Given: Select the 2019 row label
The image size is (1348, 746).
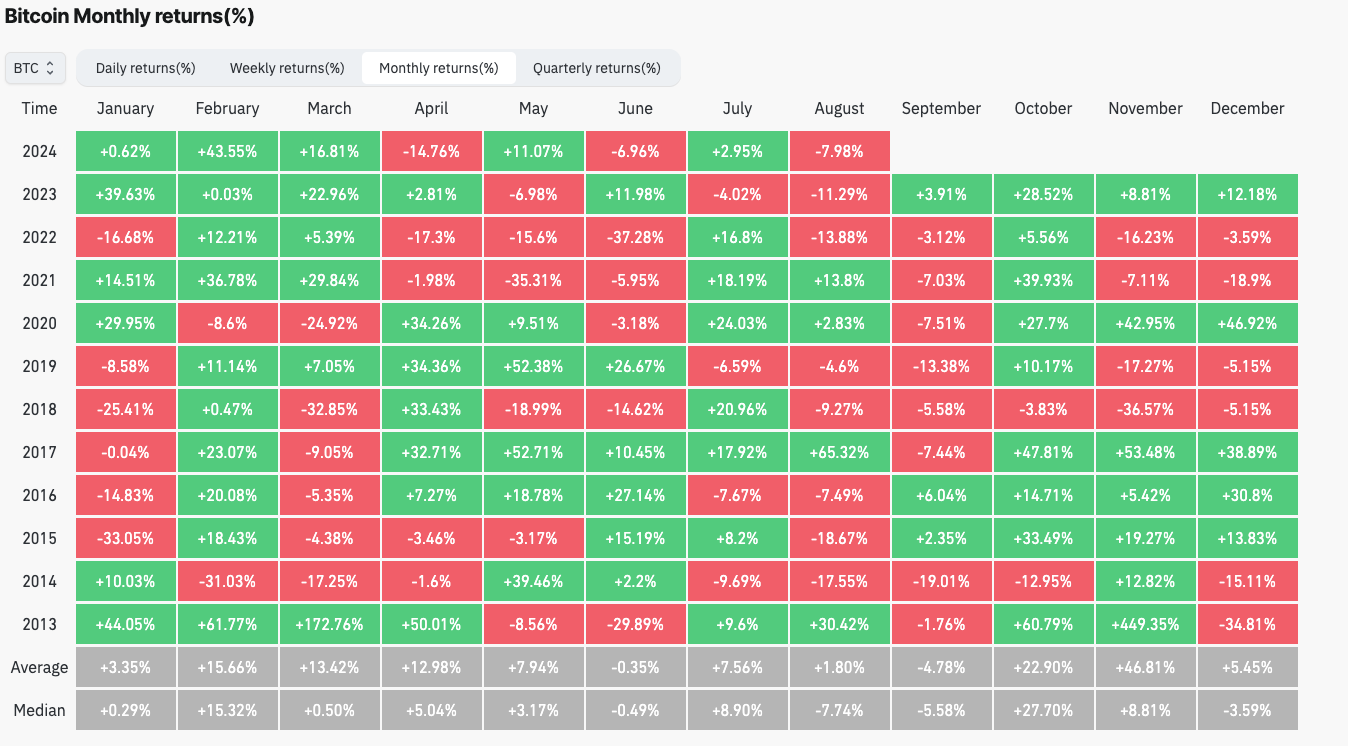Looking at the screenshot, I should pyautogui.click(x=40, y=366).
